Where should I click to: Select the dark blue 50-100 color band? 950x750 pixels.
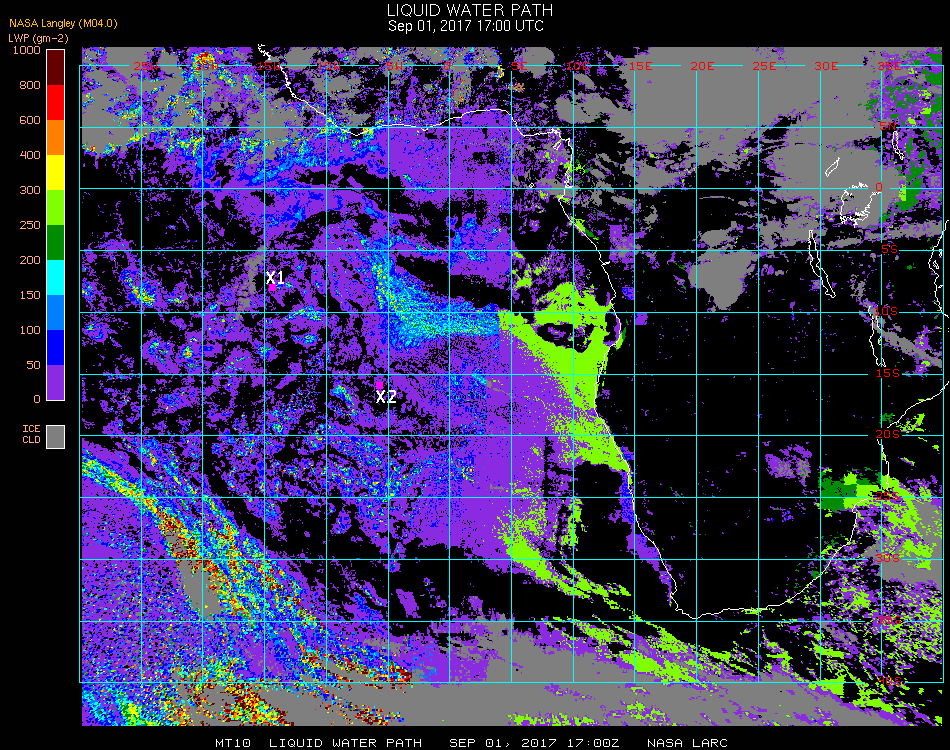point(56,348)
